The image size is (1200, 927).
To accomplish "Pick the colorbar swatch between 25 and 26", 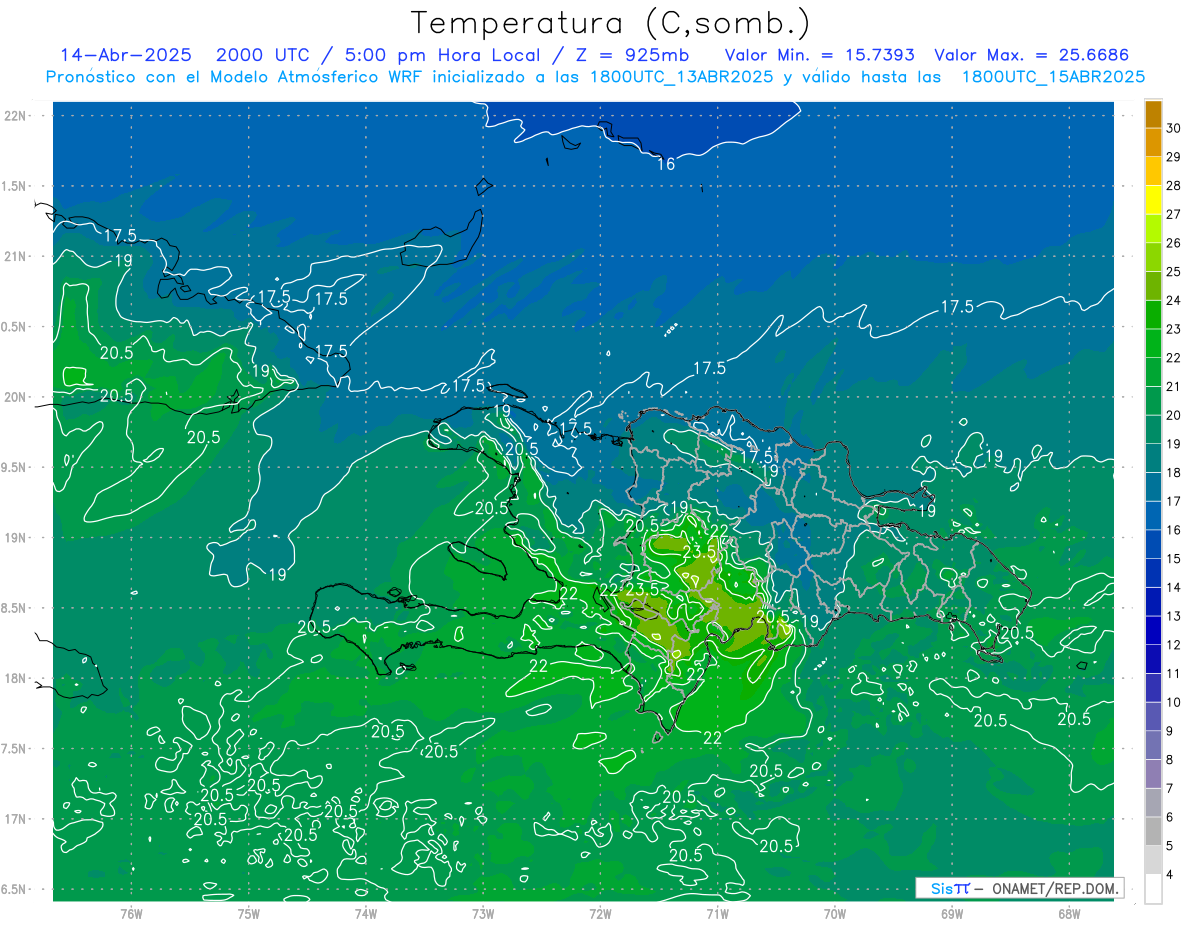I will [1154, 257].
